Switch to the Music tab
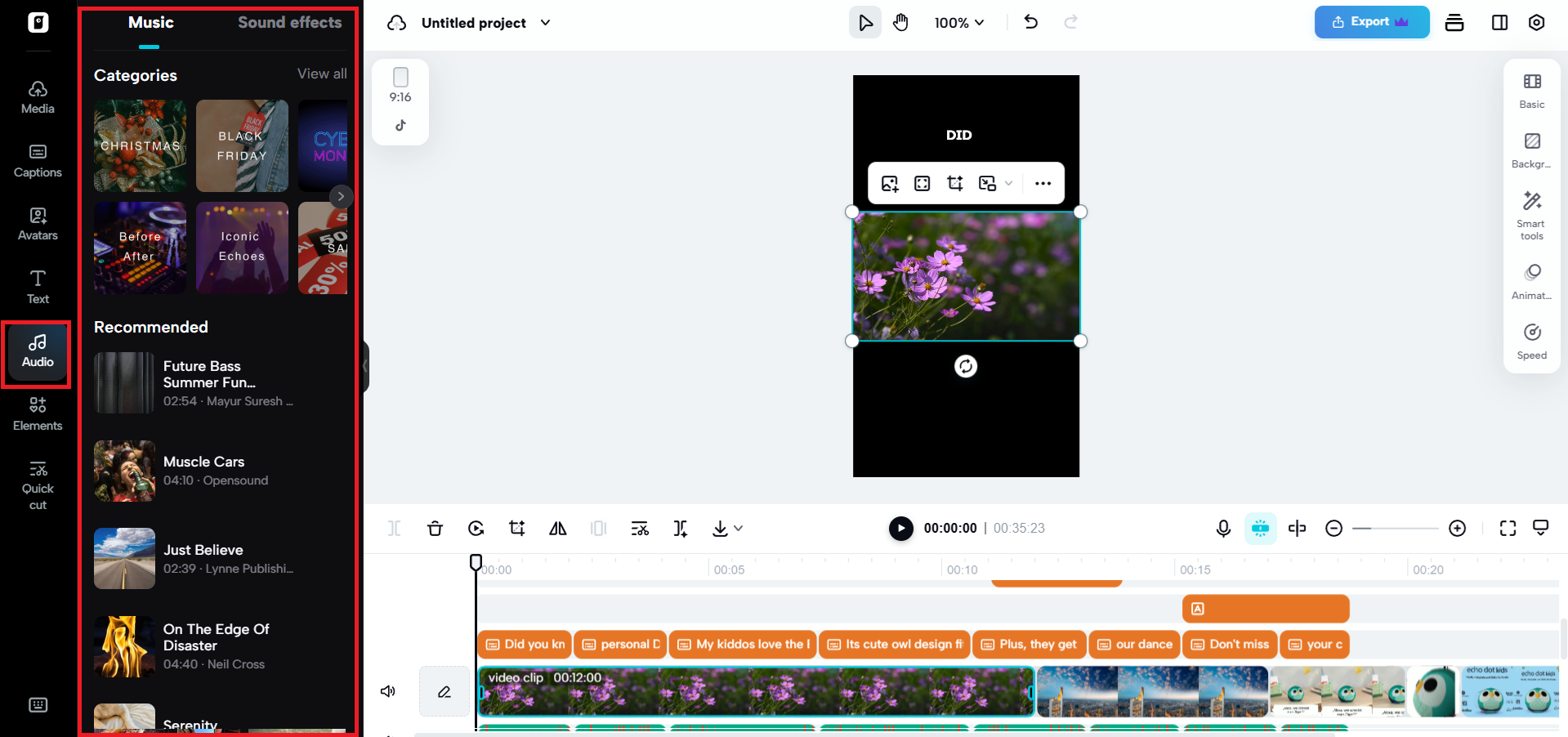Image resolution: width=1568 pixels, height=737 pixels. (x=150, y=22)
